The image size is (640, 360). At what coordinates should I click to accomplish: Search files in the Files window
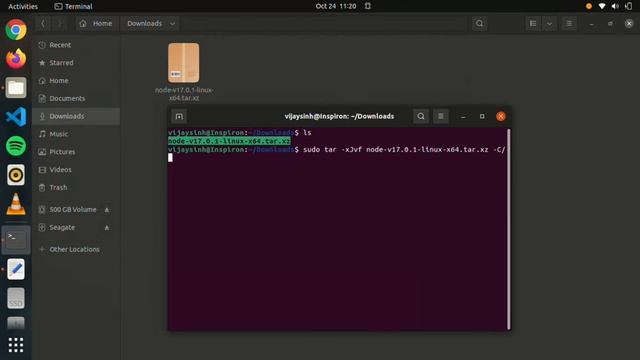coord(480,24)
